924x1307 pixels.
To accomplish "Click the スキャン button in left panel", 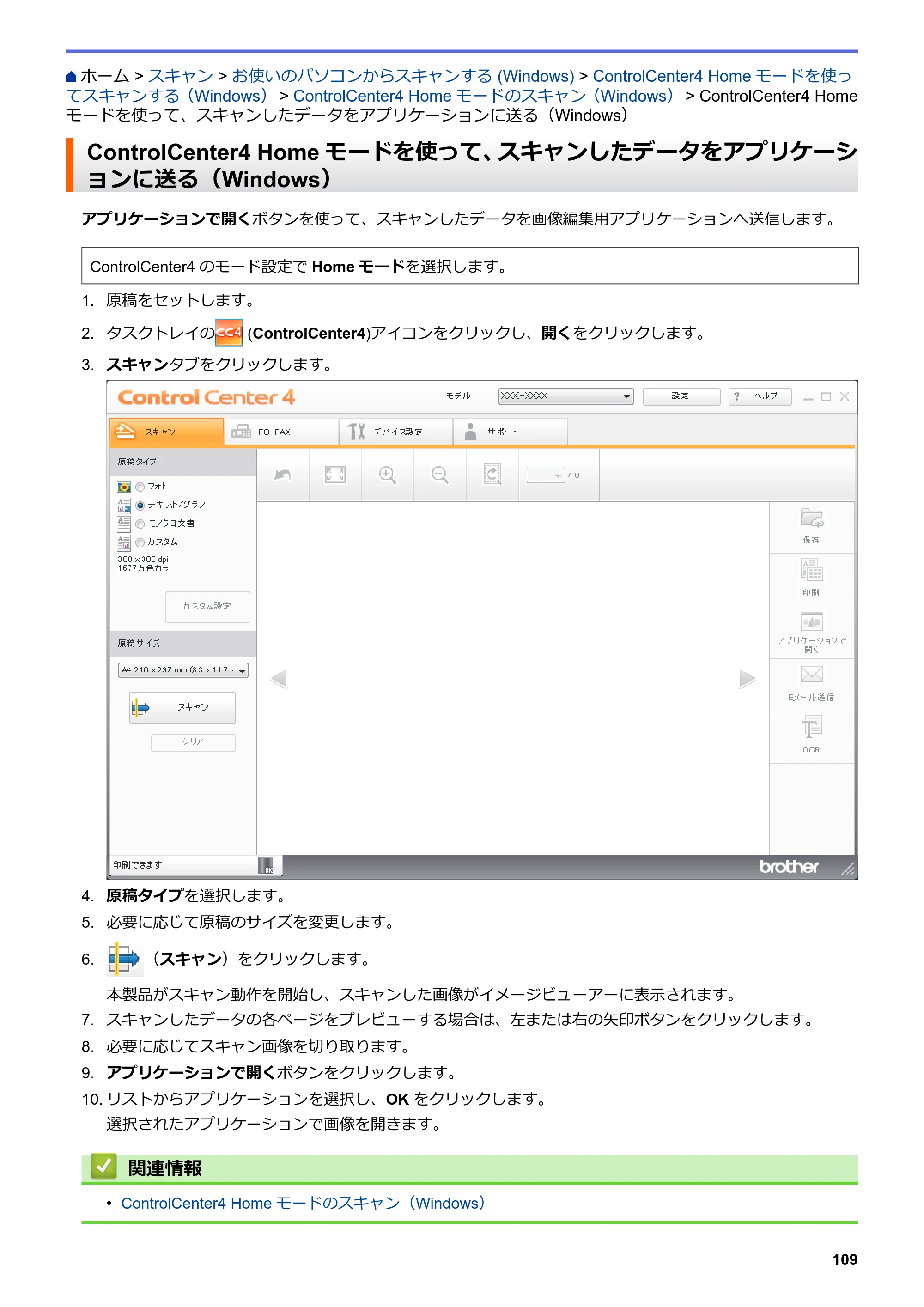I will (182, 708).
